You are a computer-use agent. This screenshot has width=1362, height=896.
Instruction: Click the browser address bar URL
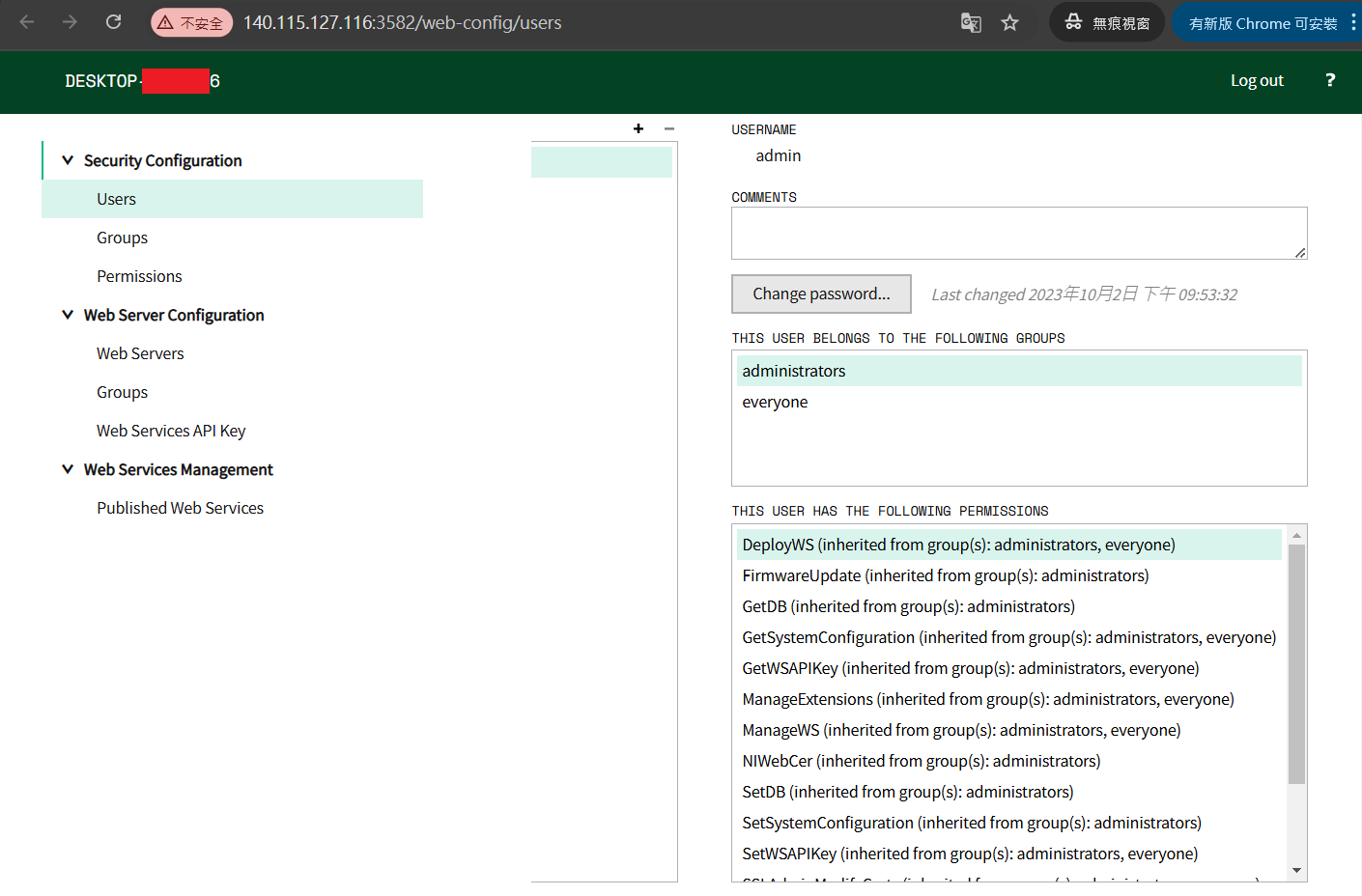coord(402,22)
